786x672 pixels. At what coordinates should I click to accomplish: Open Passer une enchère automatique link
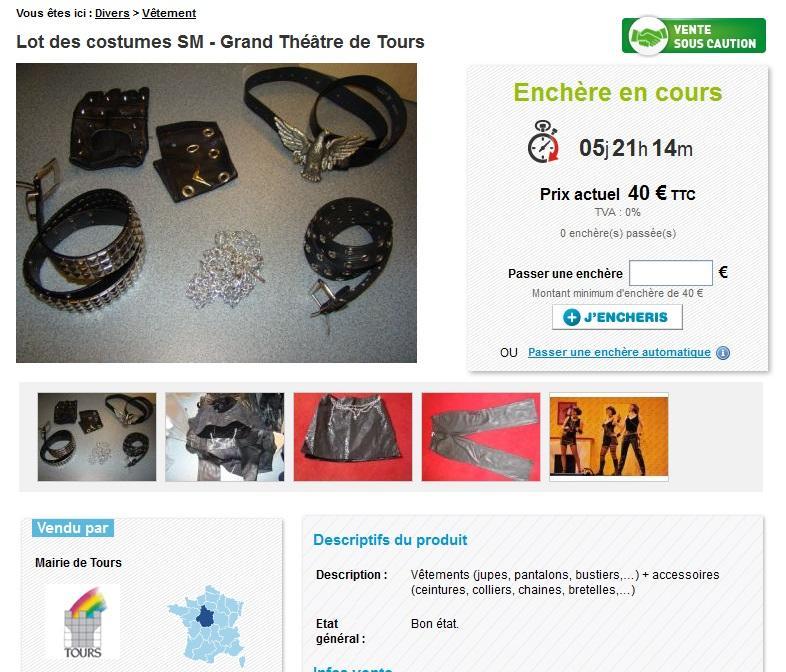pyautogui.click(x=619, y=352)
